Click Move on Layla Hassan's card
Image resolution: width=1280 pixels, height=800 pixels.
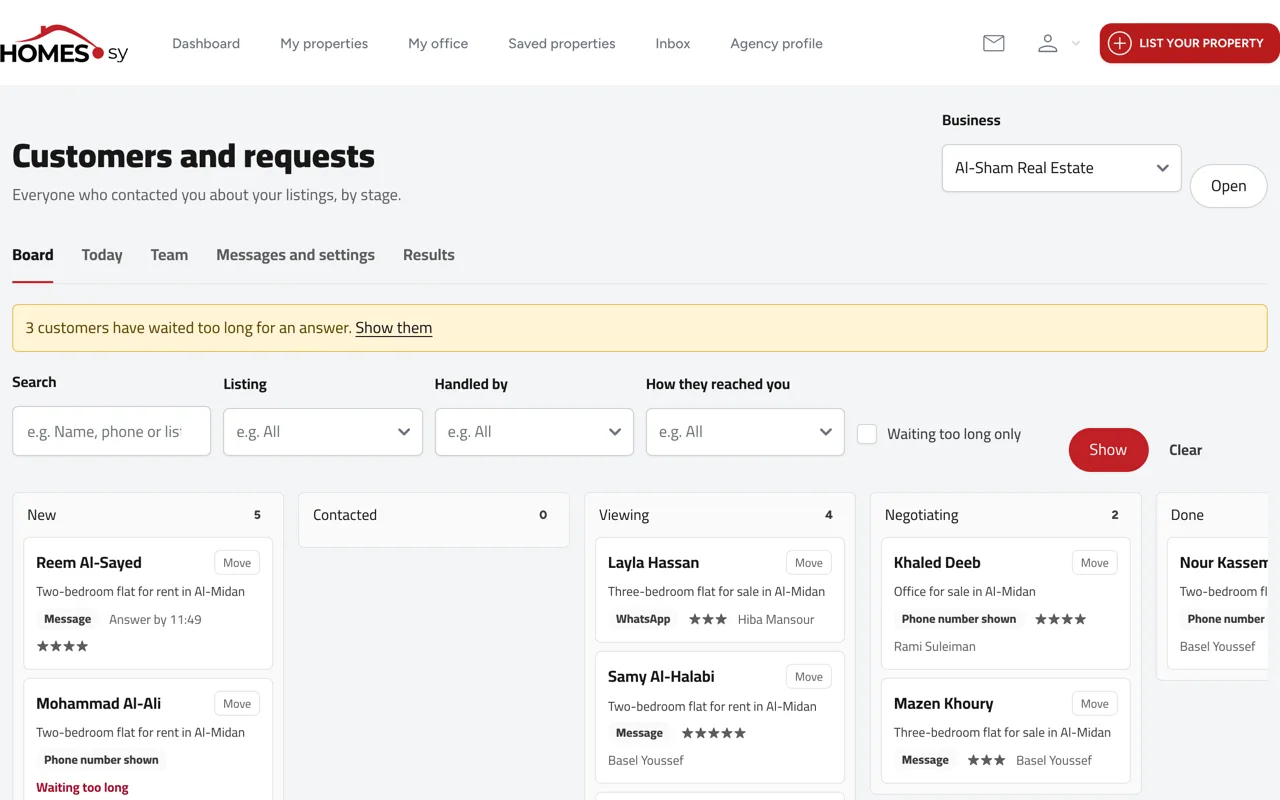coord(809,563)
